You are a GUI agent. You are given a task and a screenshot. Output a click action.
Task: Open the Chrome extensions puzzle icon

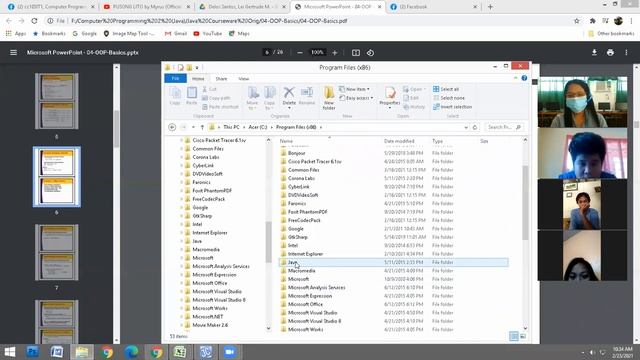pyautogui.click(x=592, y=21)
